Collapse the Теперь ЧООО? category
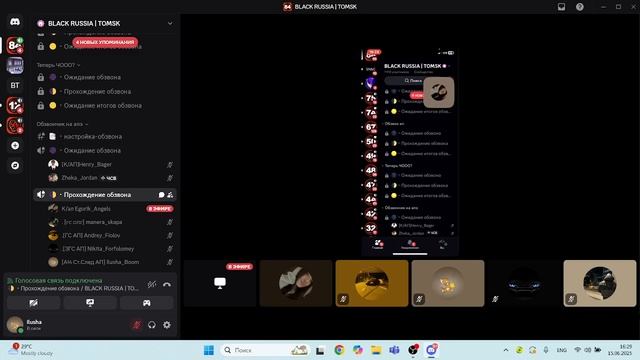640x360 pixels. click(58, 65)
